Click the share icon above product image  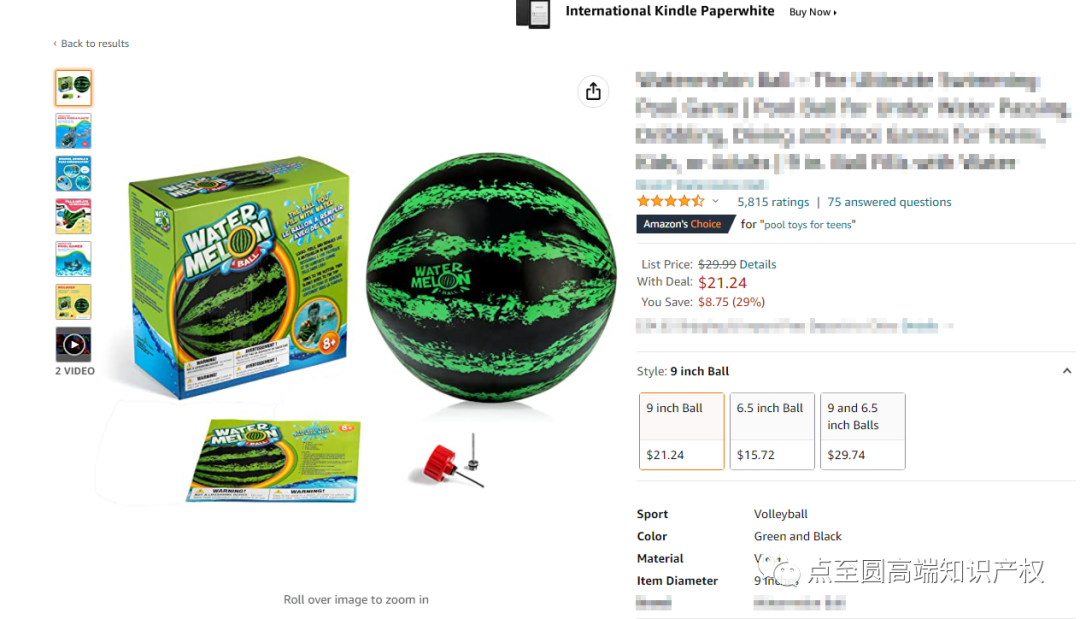tap(593, 92)
